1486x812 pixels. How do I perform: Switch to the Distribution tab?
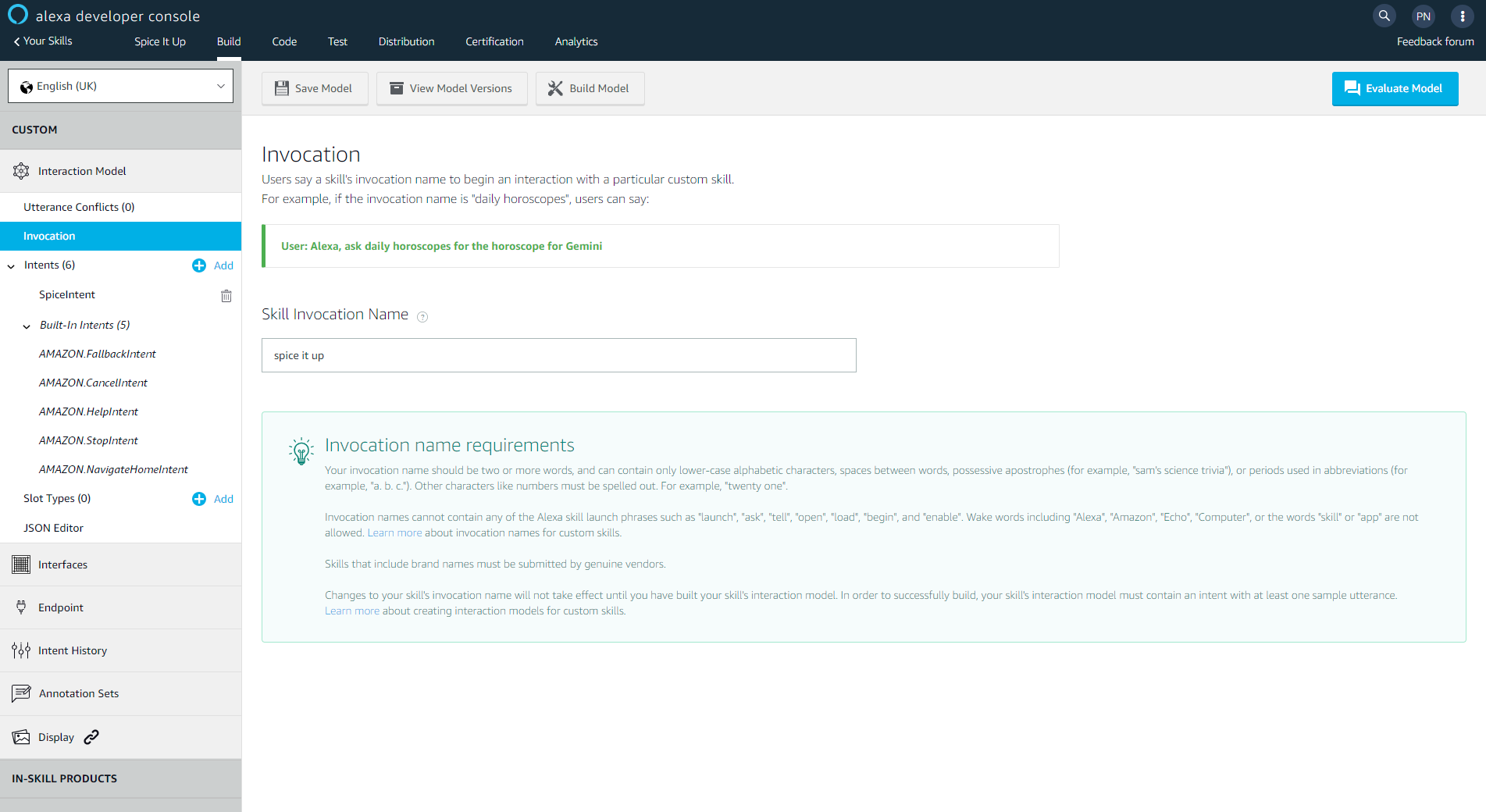tap(406, 41)
